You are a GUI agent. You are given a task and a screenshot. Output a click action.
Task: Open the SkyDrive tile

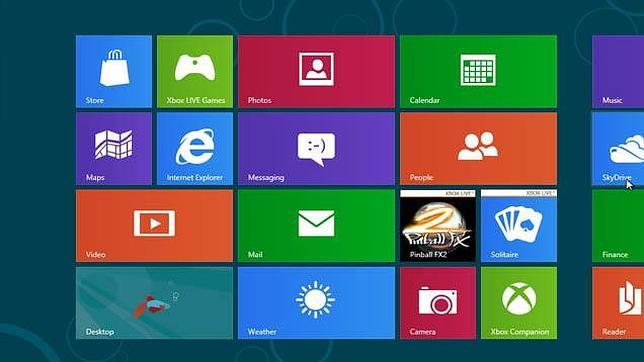point(618,149)
